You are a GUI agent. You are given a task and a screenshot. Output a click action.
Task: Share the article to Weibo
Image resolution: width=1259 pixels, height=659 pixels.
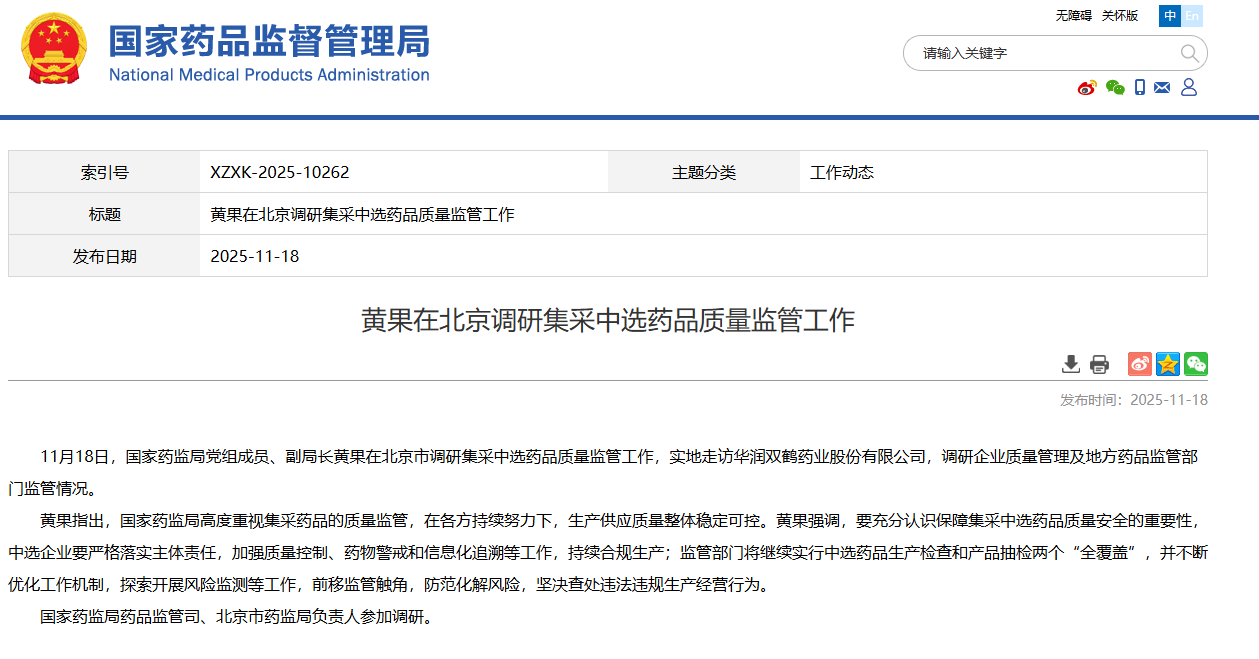1139,364
